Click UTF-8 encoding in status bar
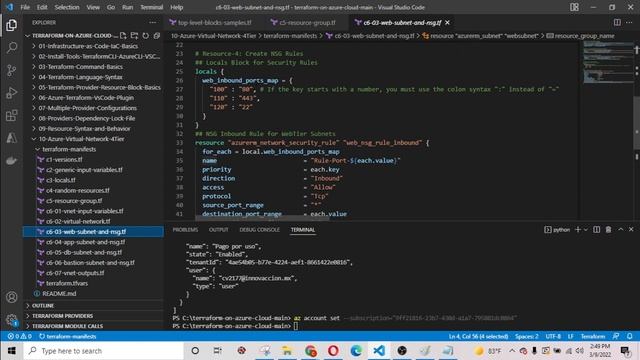 click(x=553, y=336)
